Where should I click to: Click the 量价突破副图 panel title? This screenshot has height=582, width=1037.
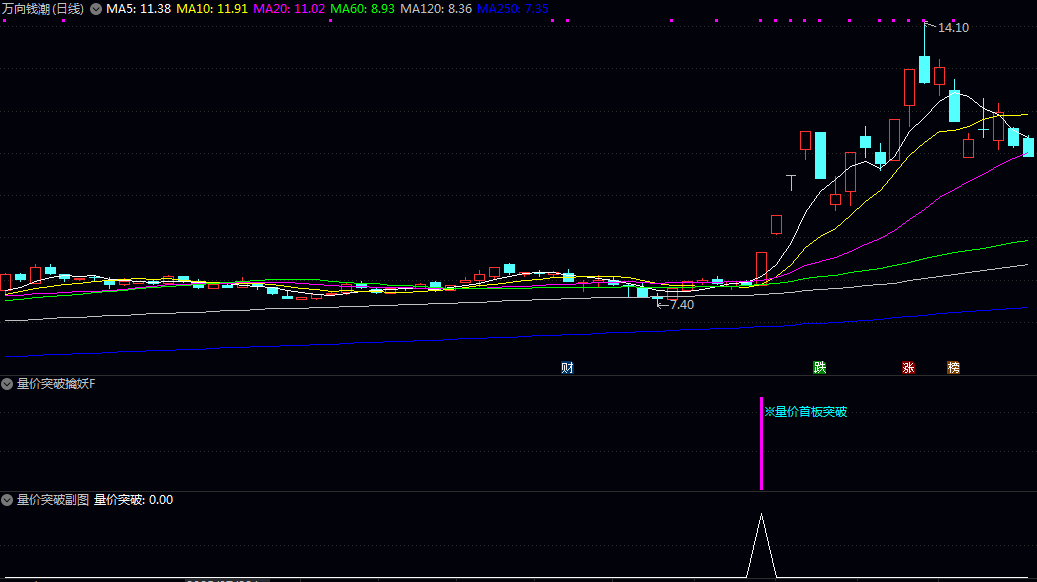[x=53, y=499]
